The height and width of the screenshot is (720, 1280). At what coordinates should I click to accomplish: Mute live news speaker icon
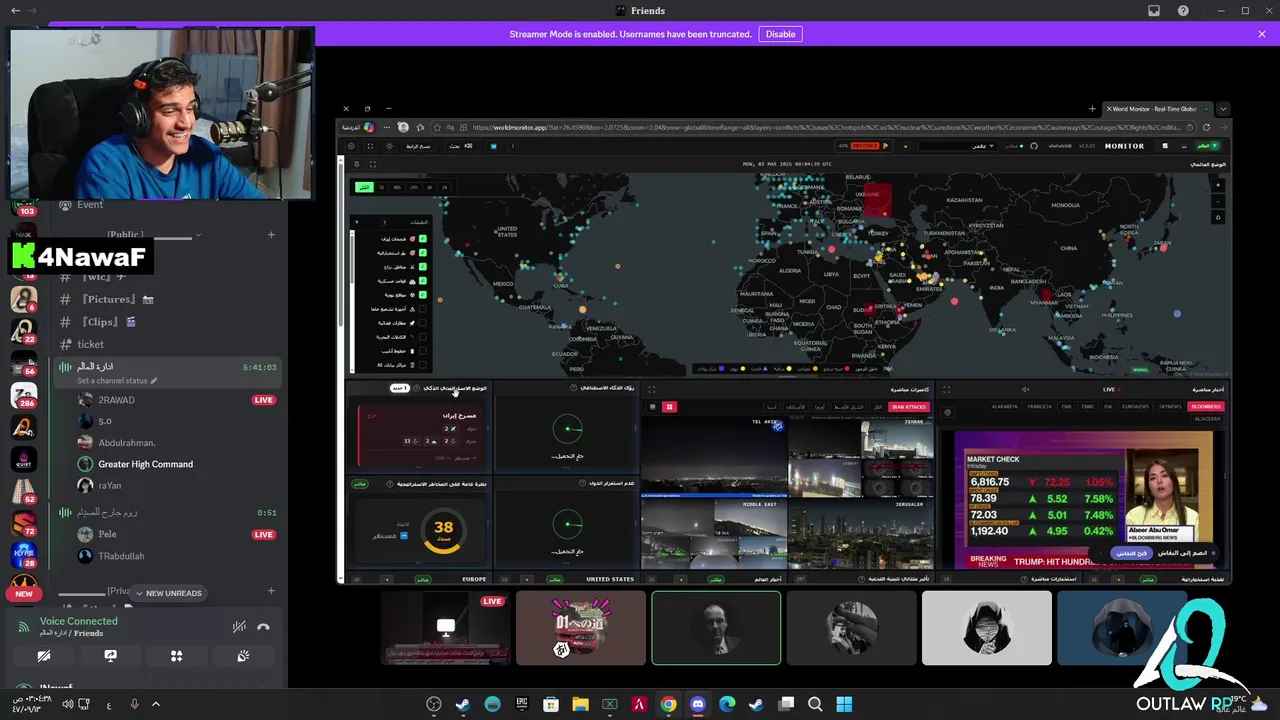(x=1025, y=389)
